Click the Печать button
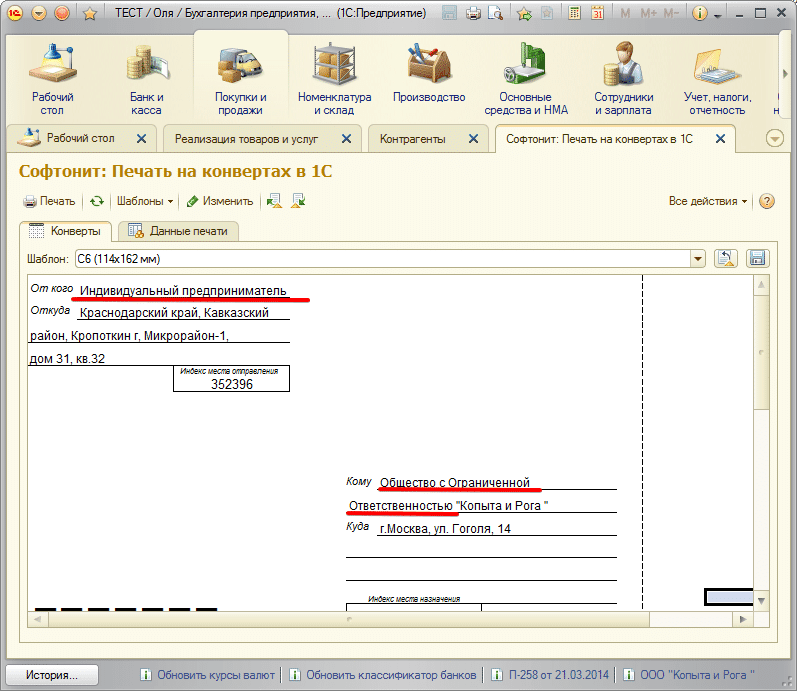 click(x=49, y=201)
